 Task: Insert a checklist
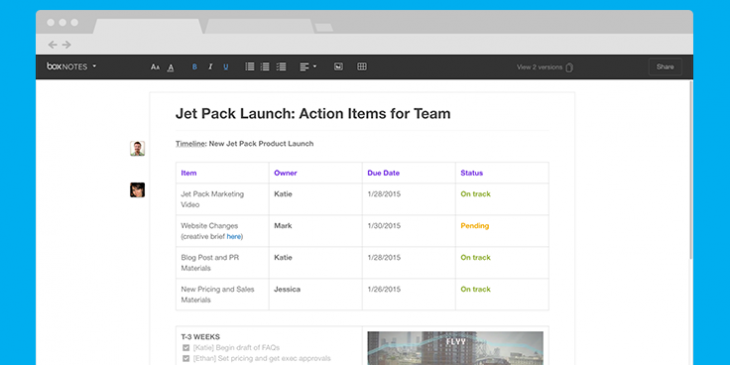point(281,67)
